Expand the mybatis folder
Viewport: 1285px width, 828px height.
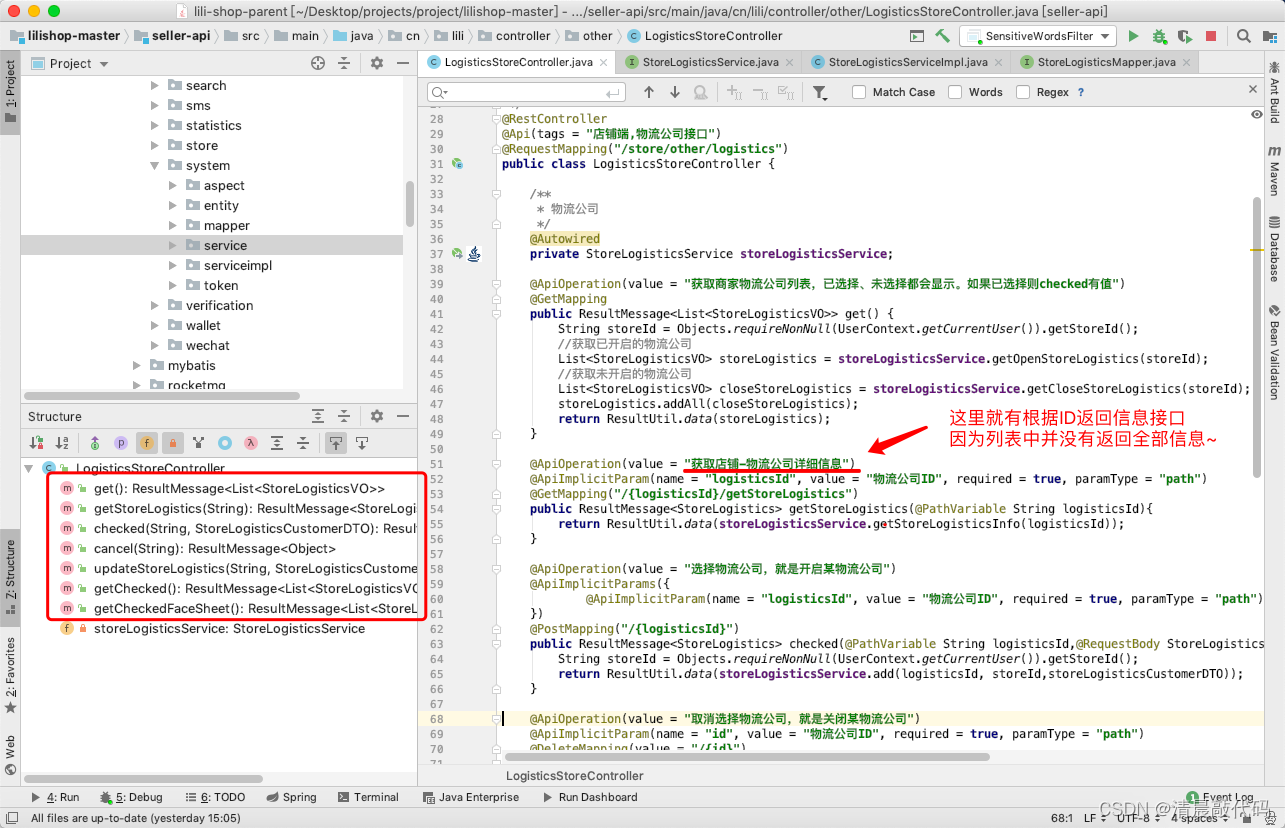(x=137, y=366)
